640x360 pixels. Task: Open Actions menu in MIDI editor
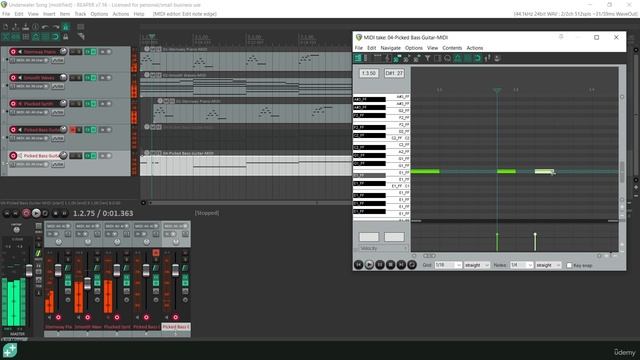click(x=475, y=48)
